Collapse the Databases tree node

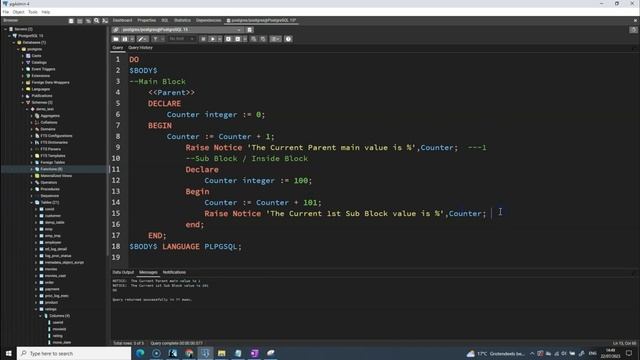click(x=14, y=42)
